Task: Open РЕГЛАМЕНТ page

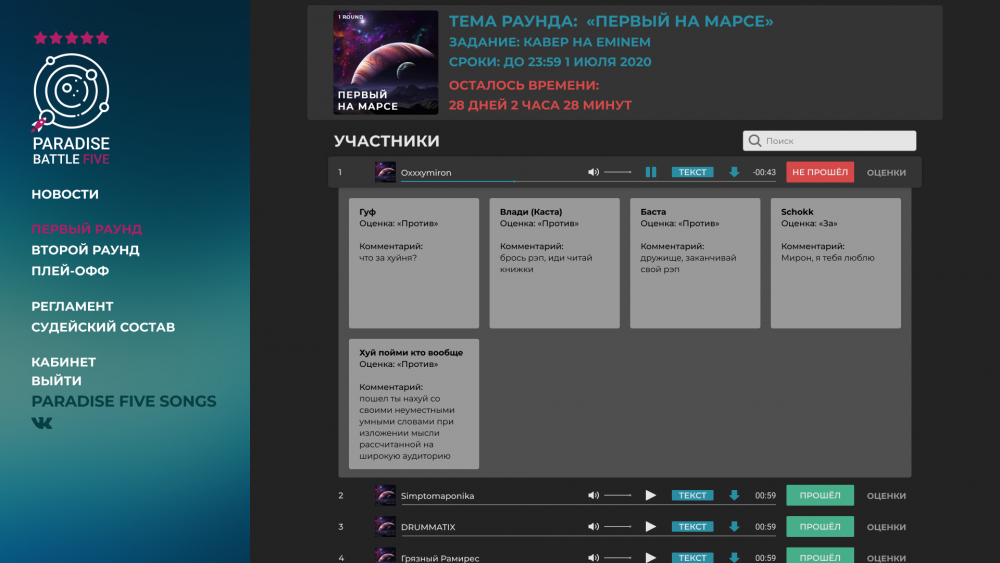Action: [73, 306]
